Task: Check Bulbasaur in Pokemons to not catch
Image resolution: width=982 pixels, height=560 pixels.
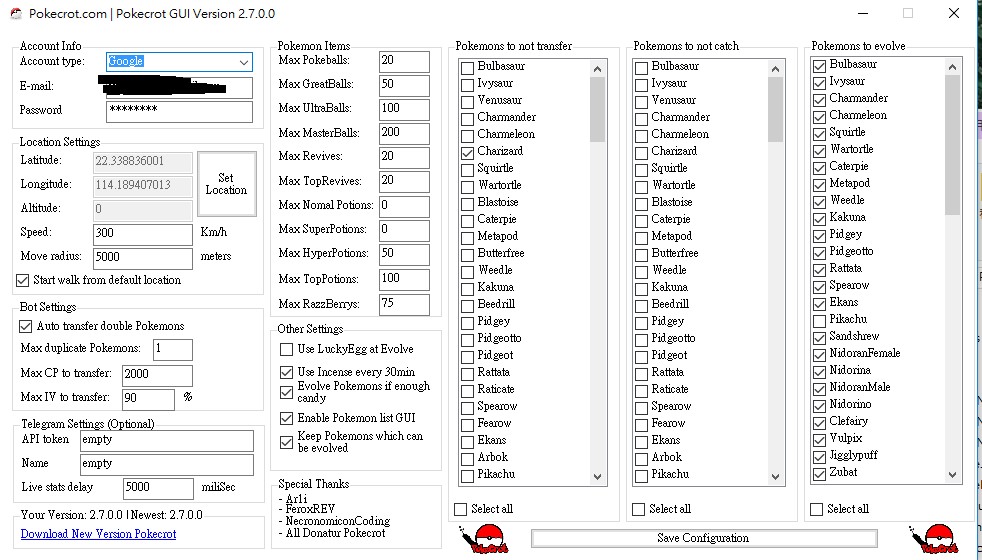Action: click(x=641, y=68)
